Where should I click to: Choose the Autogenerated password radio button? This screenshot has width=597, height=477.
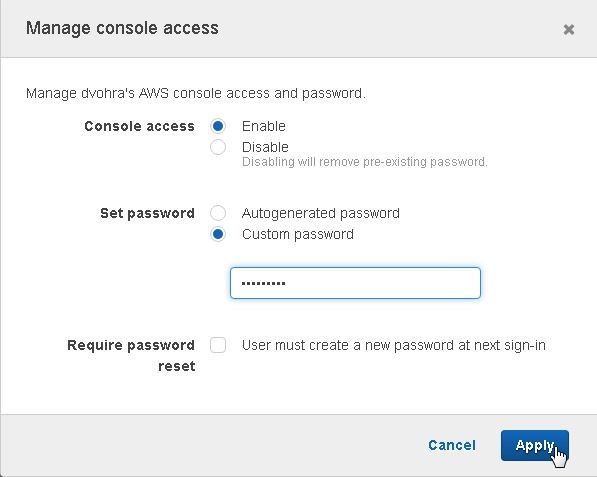click(x=218, y=213)
